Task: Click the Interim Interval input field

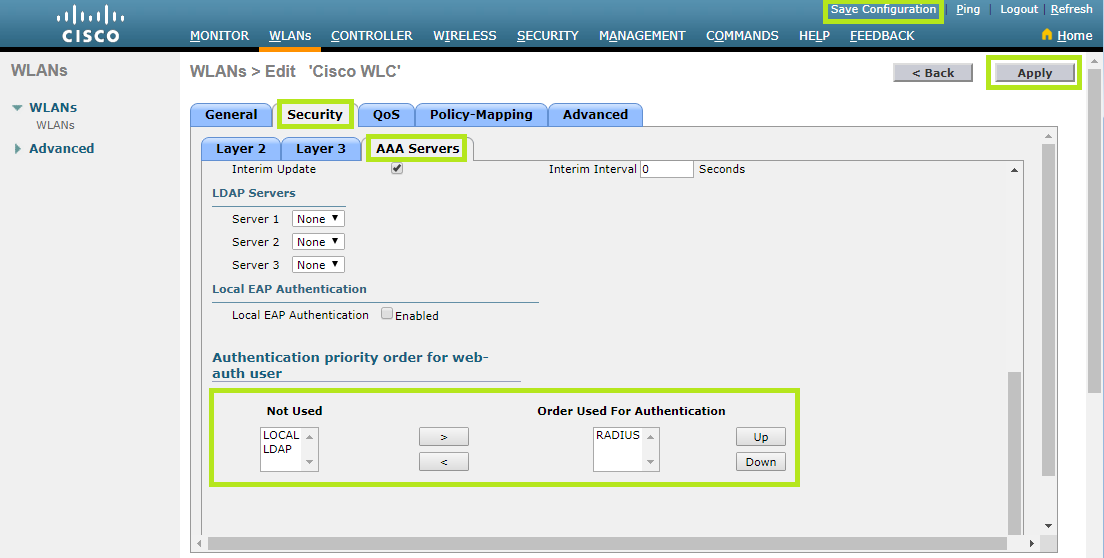Action: pos(666,169)
